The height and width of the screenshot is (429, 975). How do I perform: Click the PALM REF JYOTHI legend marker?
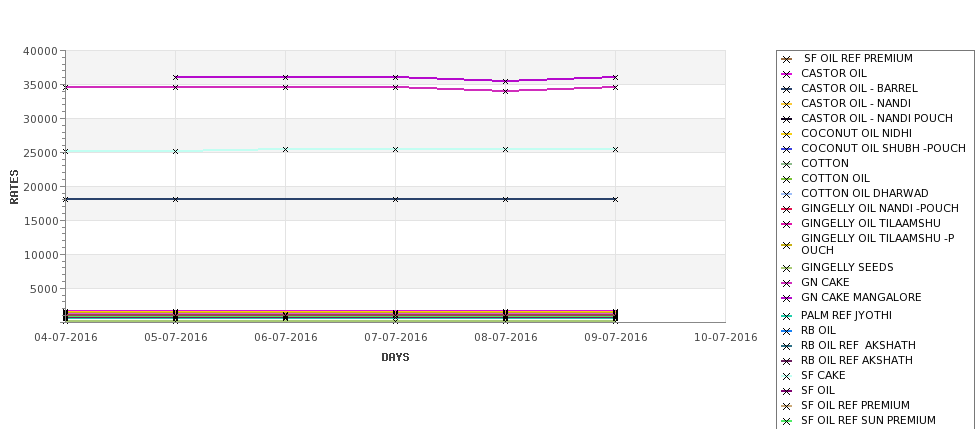click(x=787, y=316)
